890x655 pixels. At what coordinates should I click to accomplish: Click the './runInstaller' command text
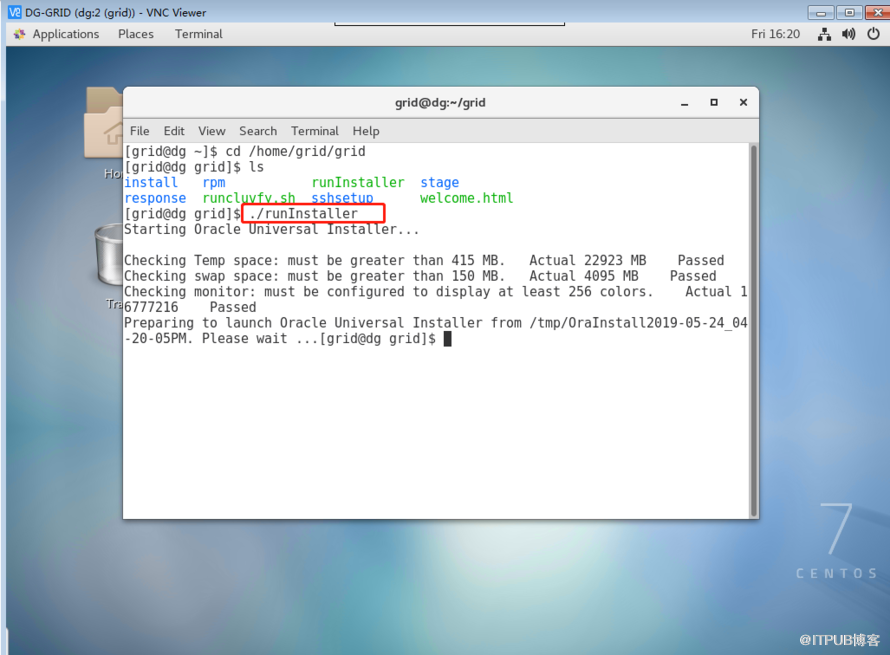[x=304, y=214]
